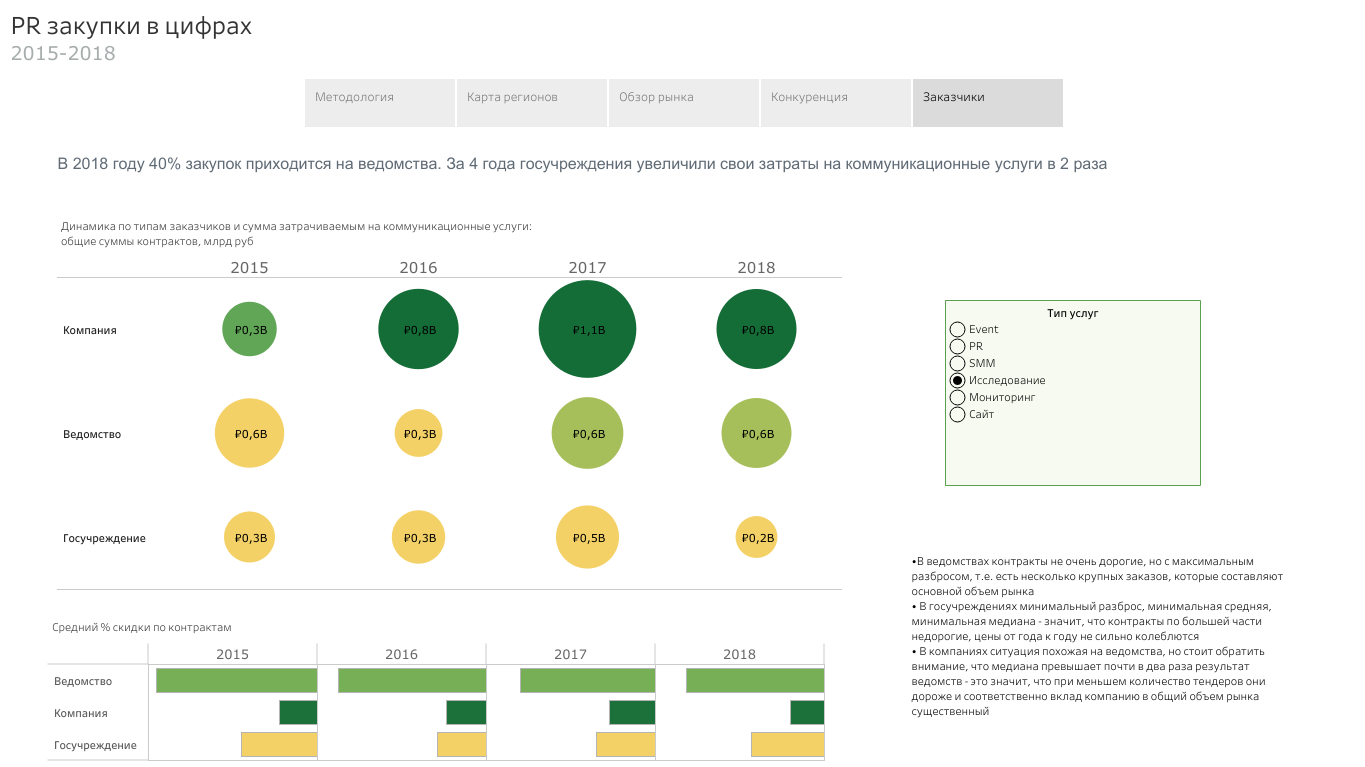The image size is (1365, 767).
Task: Click the Ведомство 2017 bubble showing ₽0,6B
Action: point(587,433)
